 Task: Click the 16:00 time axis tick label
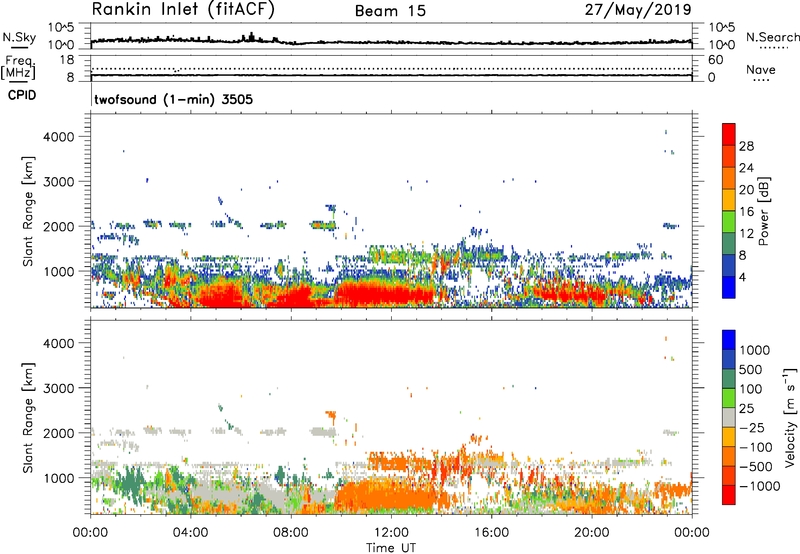[x=491, y=533]
